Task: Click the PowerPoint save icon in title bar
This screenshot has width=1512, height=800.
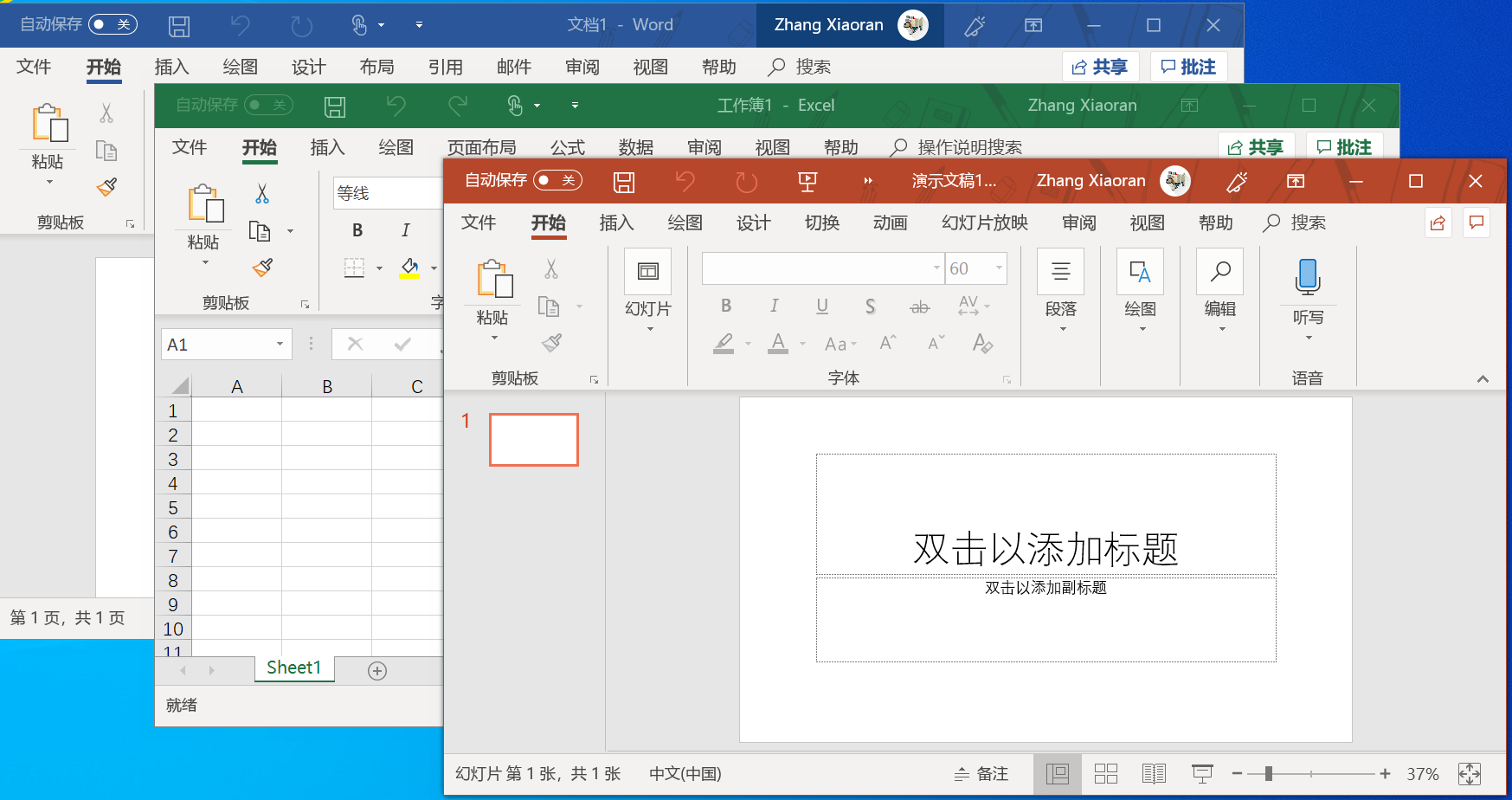Action: point(623,182)
